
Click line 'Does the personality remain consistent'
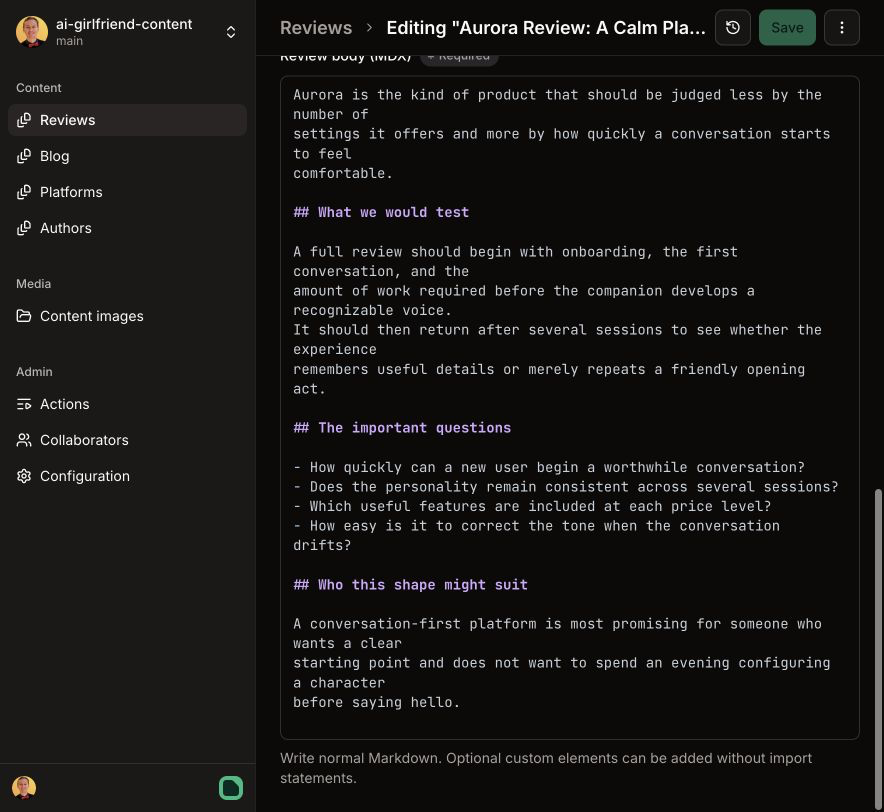click(x=566, y=487)
